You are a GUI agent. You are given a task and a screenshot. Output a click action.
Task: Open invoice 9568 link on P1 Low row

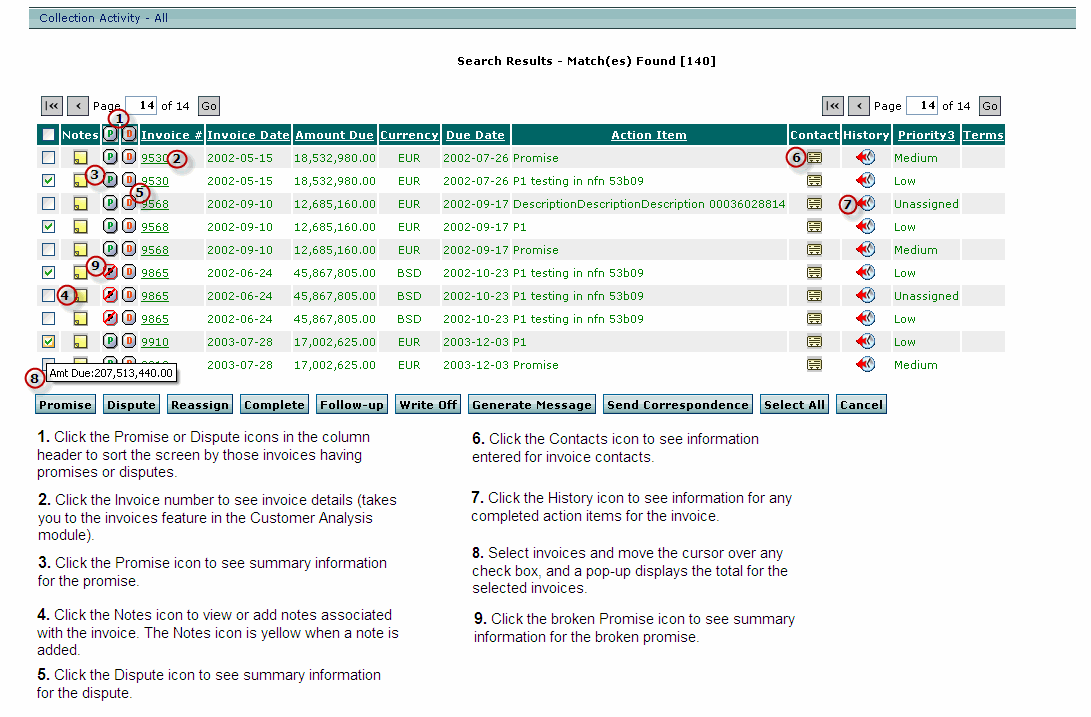[x=155, y=227]
